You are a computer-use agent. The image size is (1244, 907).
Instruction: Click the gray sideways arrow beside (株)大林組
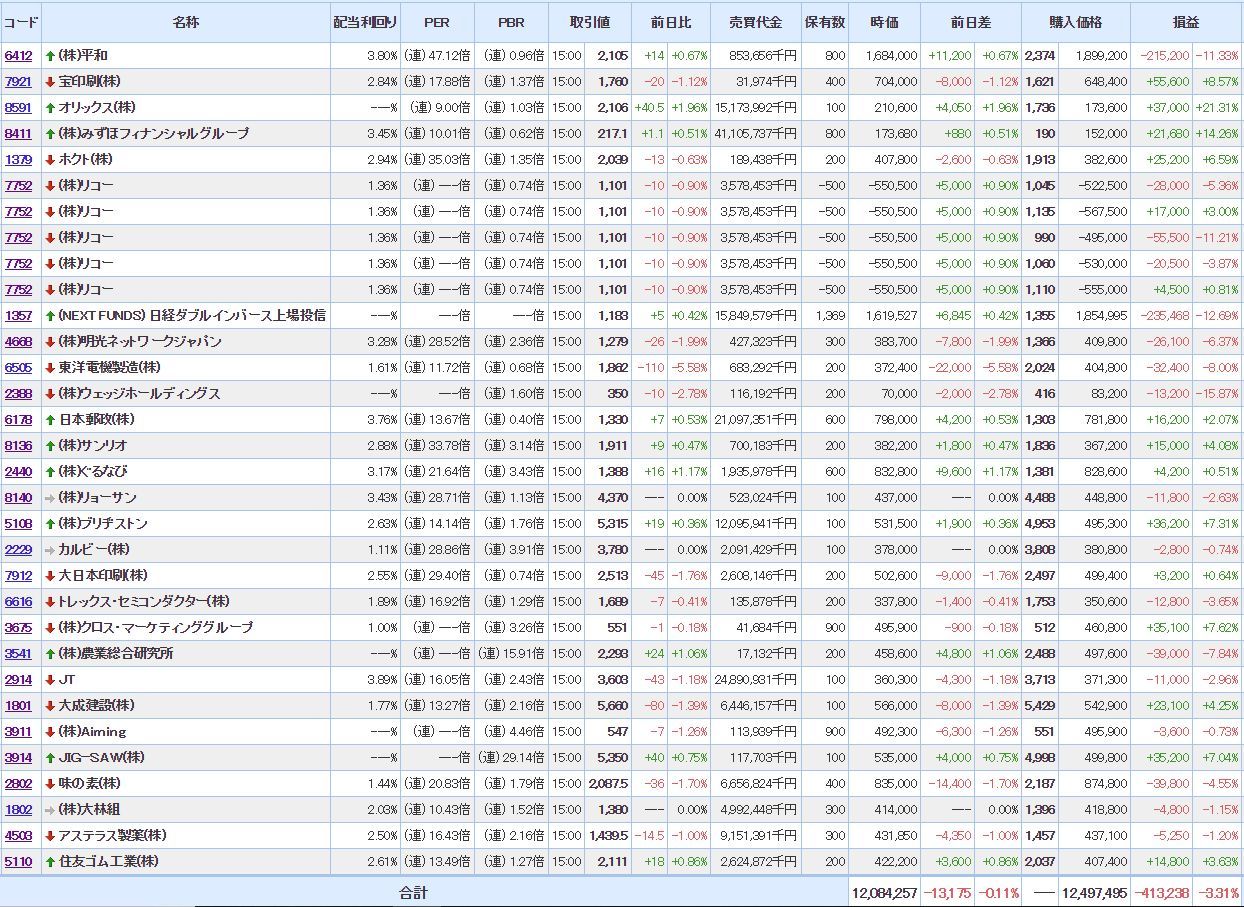pos(50,810)
